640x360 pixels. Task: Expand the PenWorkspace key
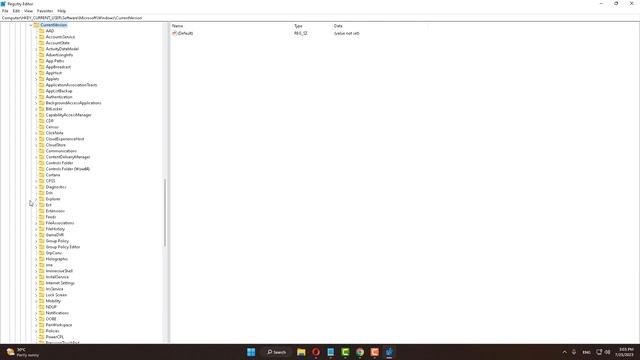(x=36, y=325)
